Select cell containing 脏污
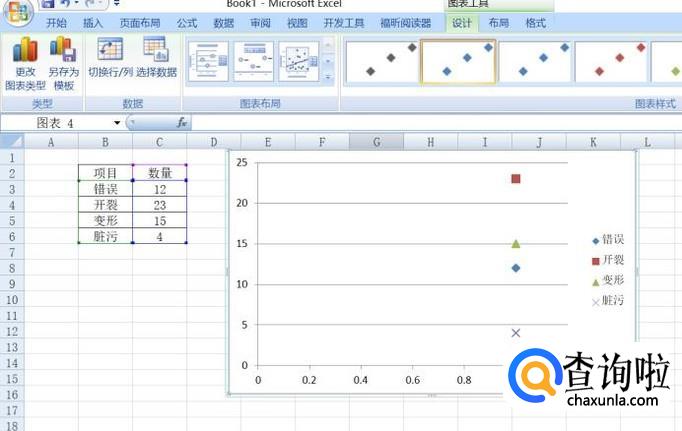This screenshot has height=431, width=682. click(105, 237)
